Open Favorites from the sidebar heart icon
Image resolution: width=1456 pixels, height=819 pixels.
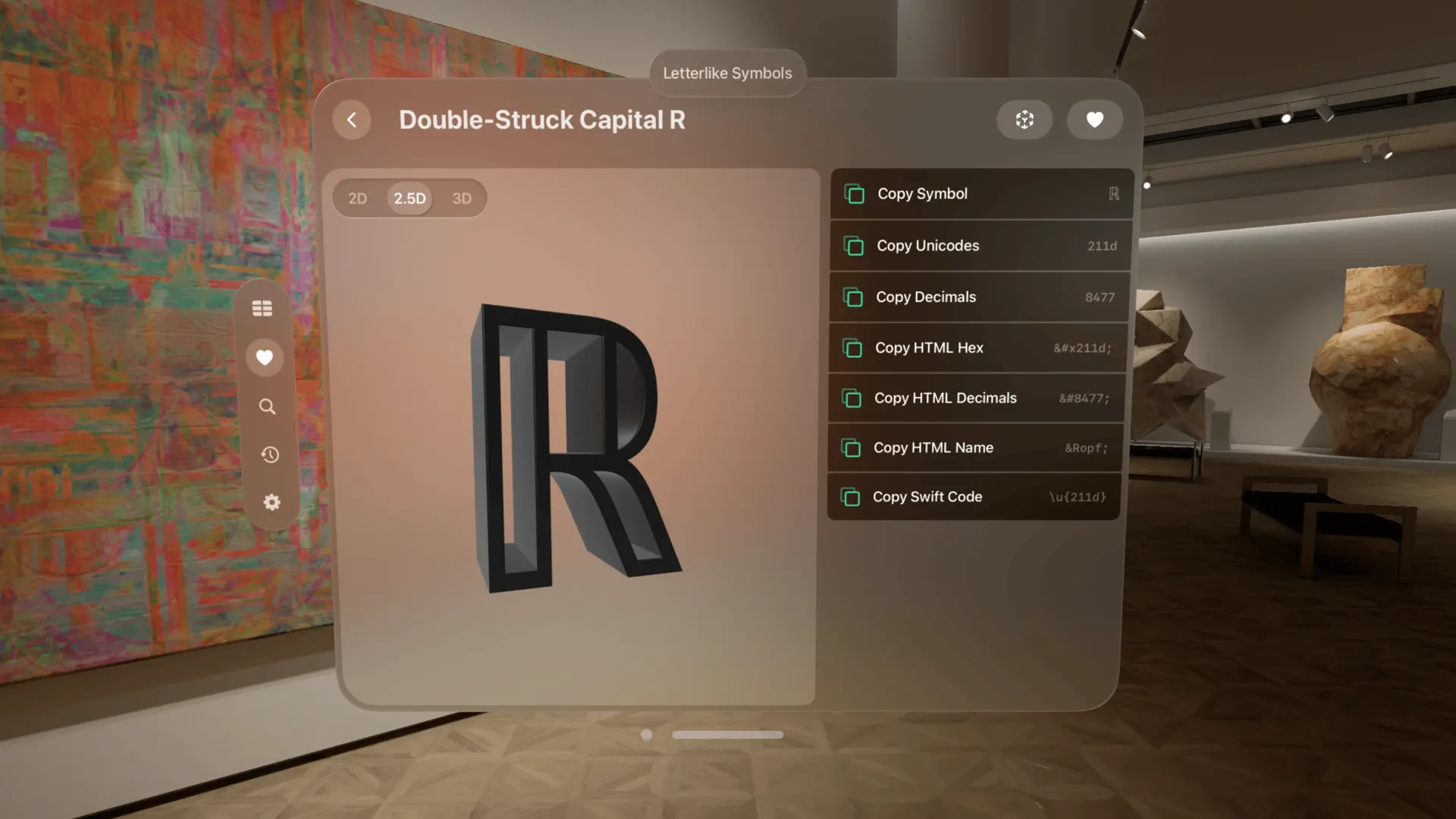point(265,357)
